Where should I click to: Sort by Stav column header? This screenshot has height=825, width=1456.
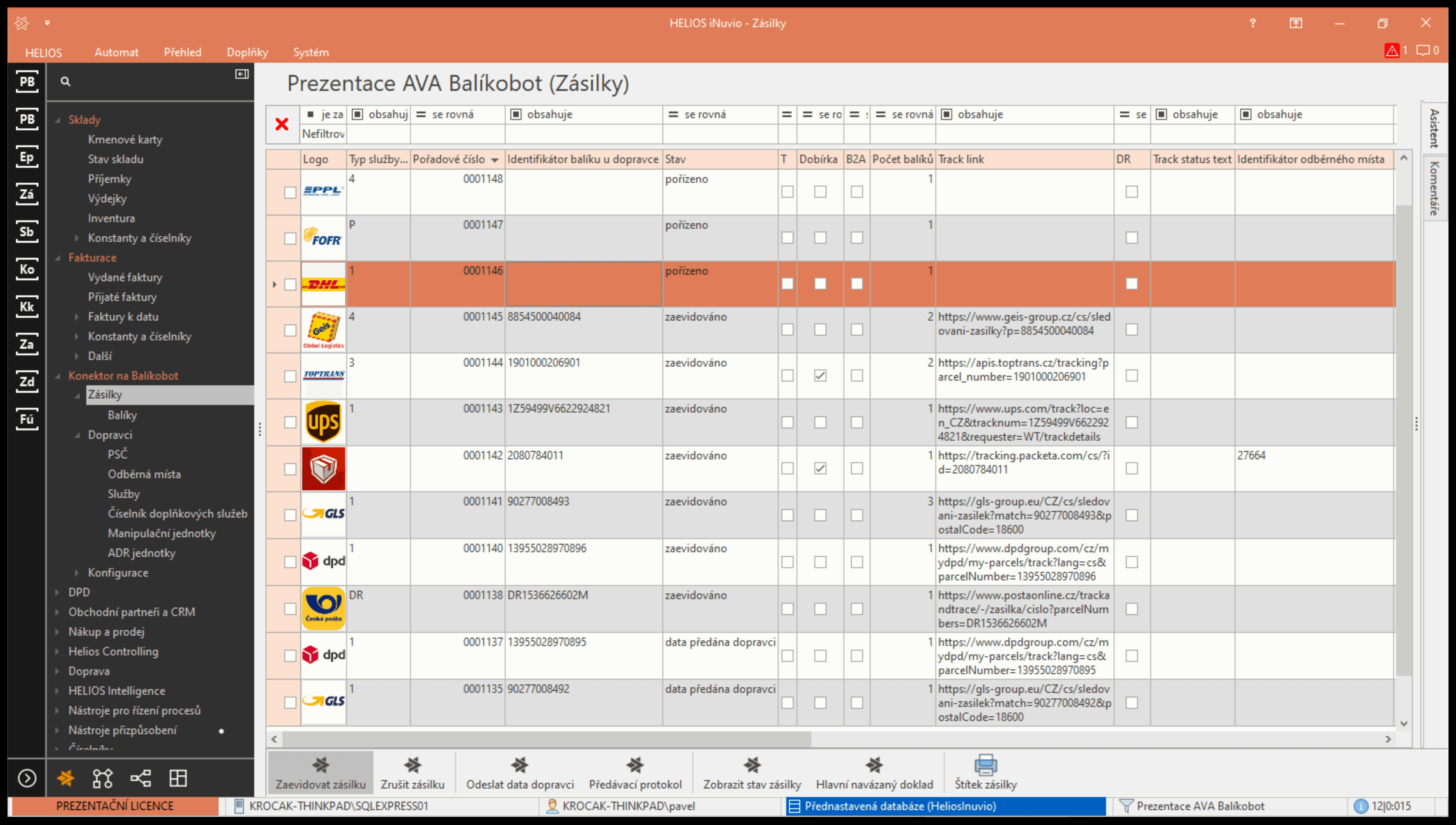tap(720, 159)
